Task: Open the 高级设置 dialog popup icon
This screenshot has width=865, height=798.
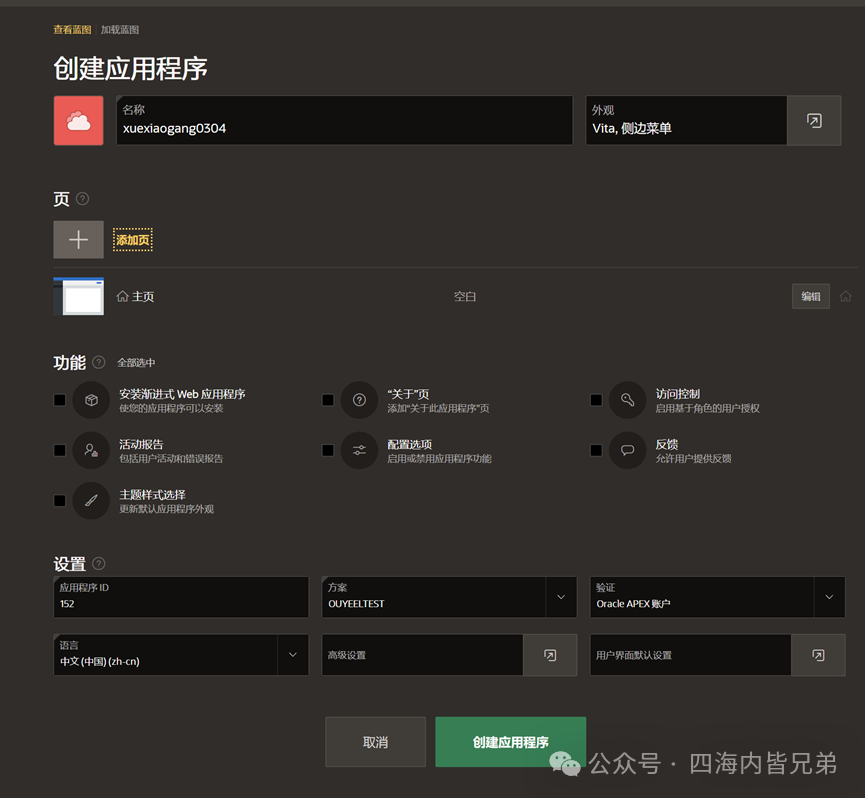Action: [x=550, y=655]
